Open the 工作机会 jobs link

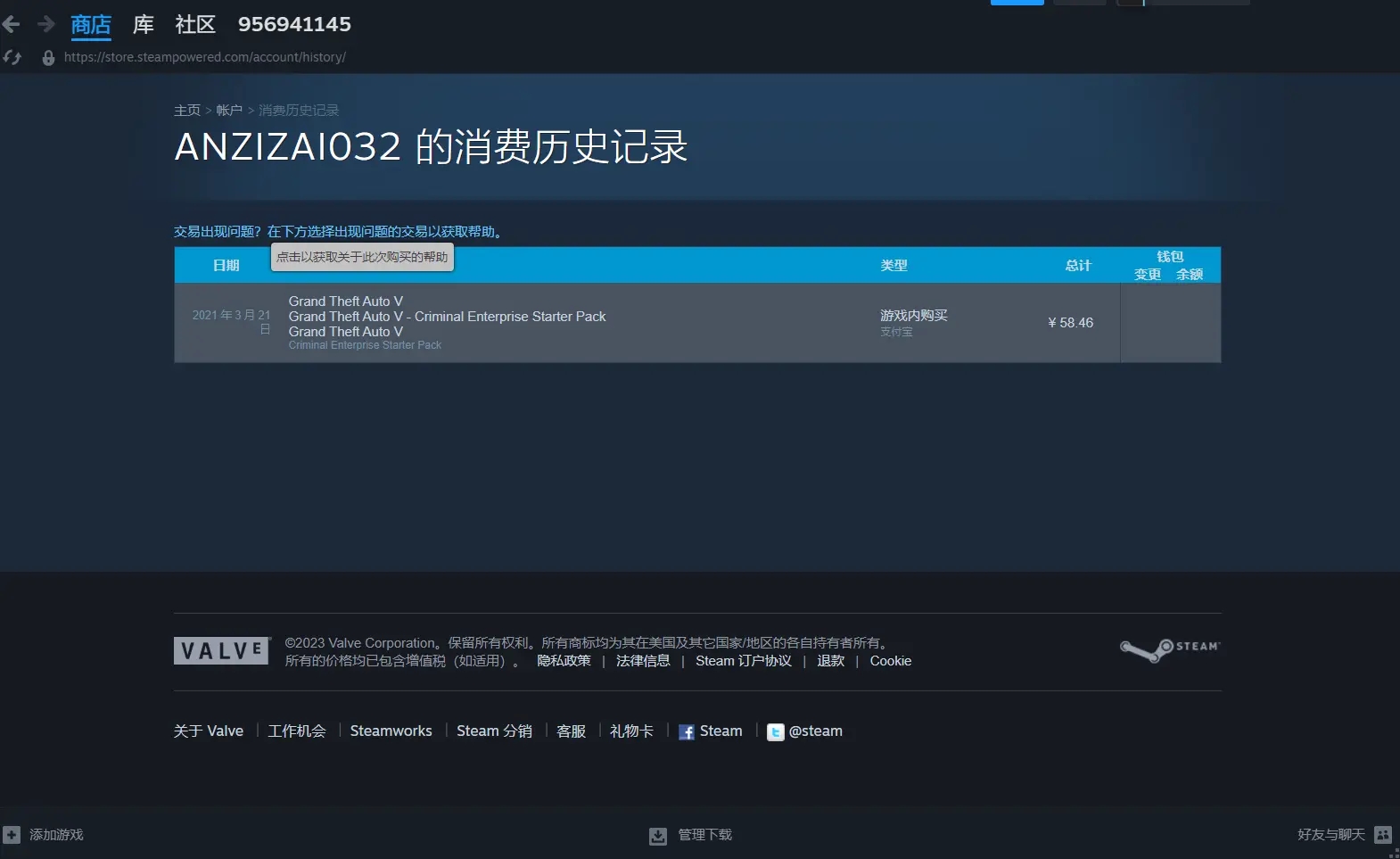[x=297, y=731]
